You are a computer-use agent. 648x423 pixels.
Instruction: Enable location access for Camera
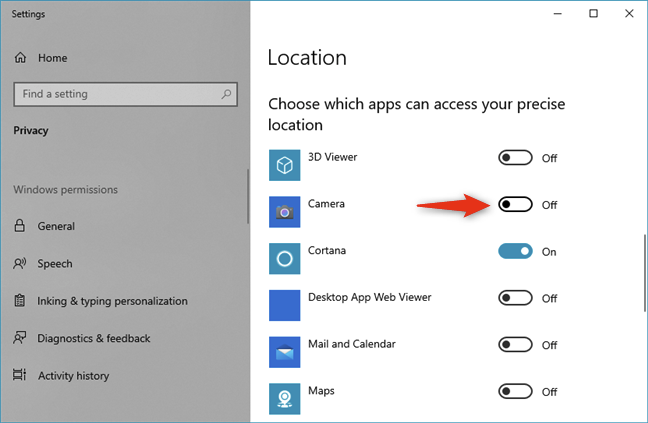pyautogui.click(x=515, y=204)
